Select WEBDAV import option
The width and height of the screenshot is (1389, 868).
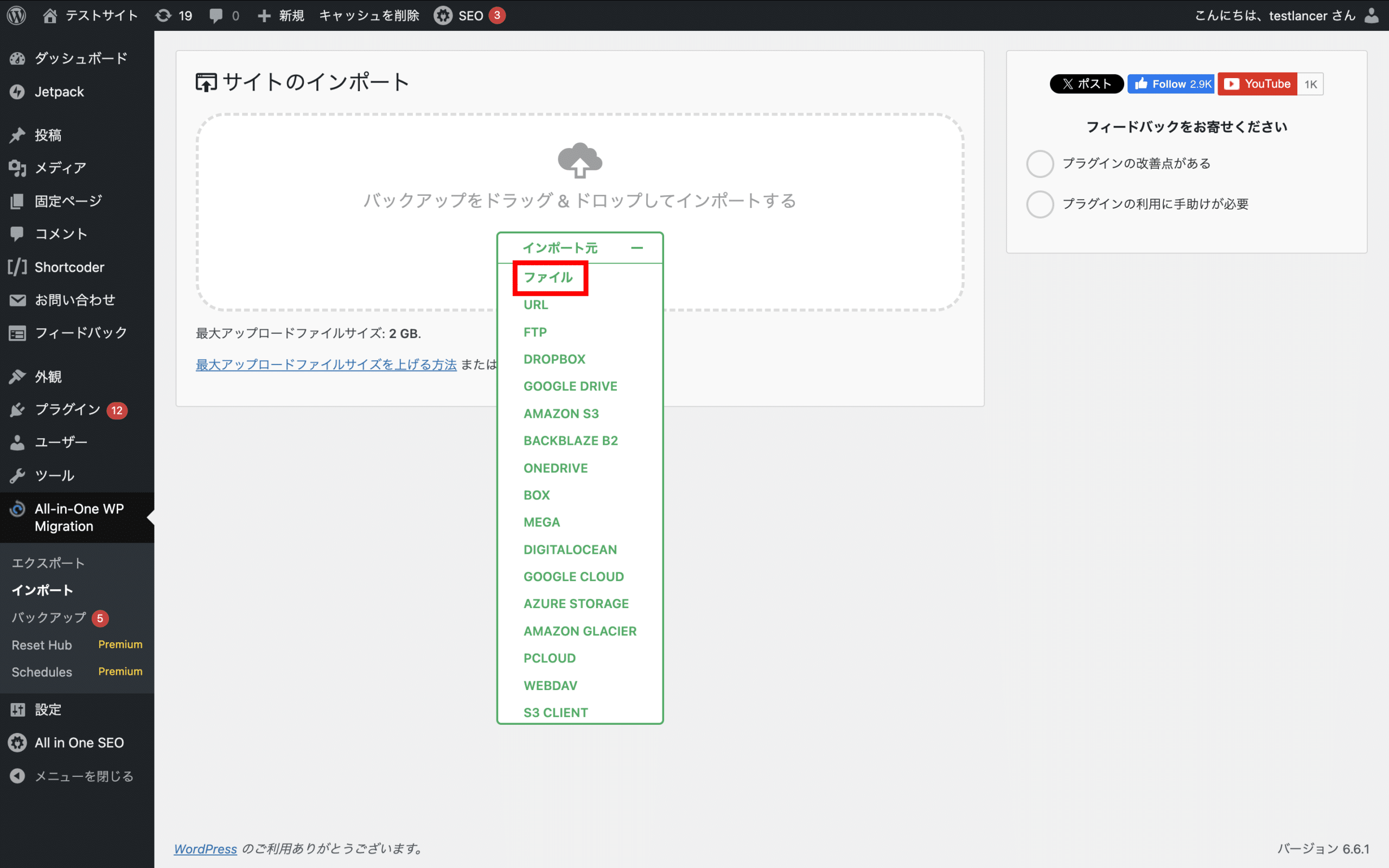point(550,685)
